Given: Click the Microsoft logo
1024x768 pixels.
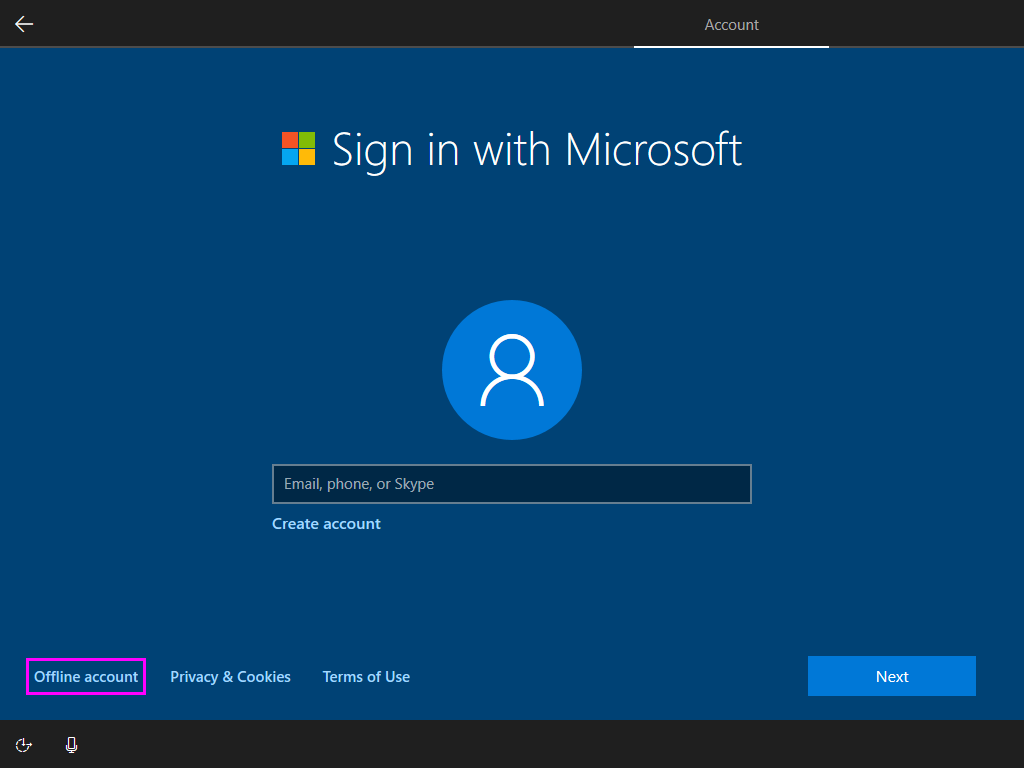Looking at the screenshot, I should (x=298, y=148).
